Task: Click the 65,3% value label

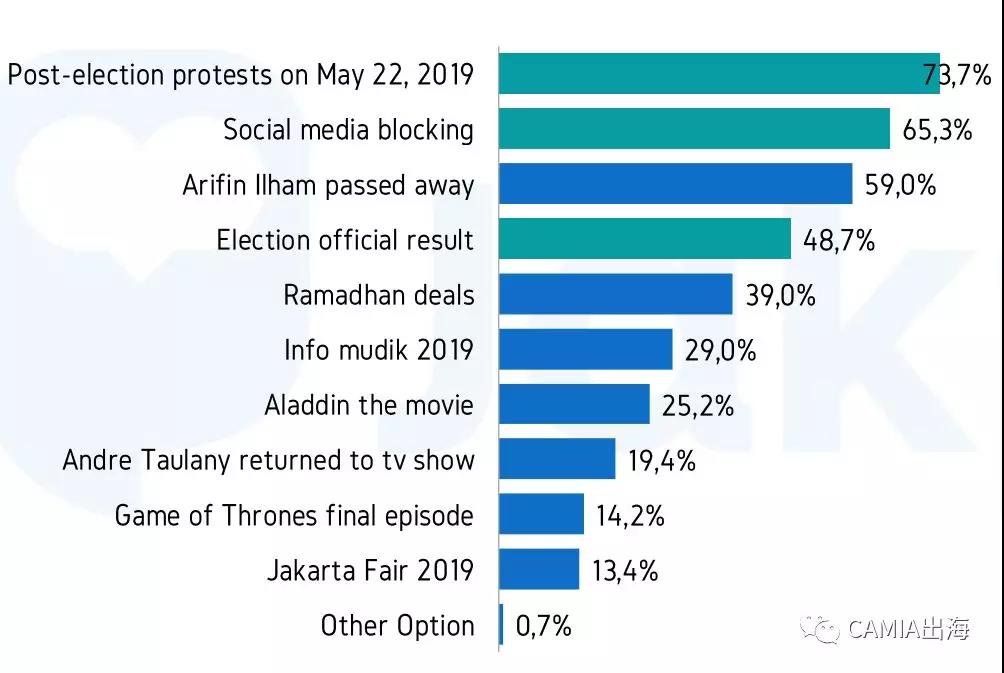Action: 937,130
